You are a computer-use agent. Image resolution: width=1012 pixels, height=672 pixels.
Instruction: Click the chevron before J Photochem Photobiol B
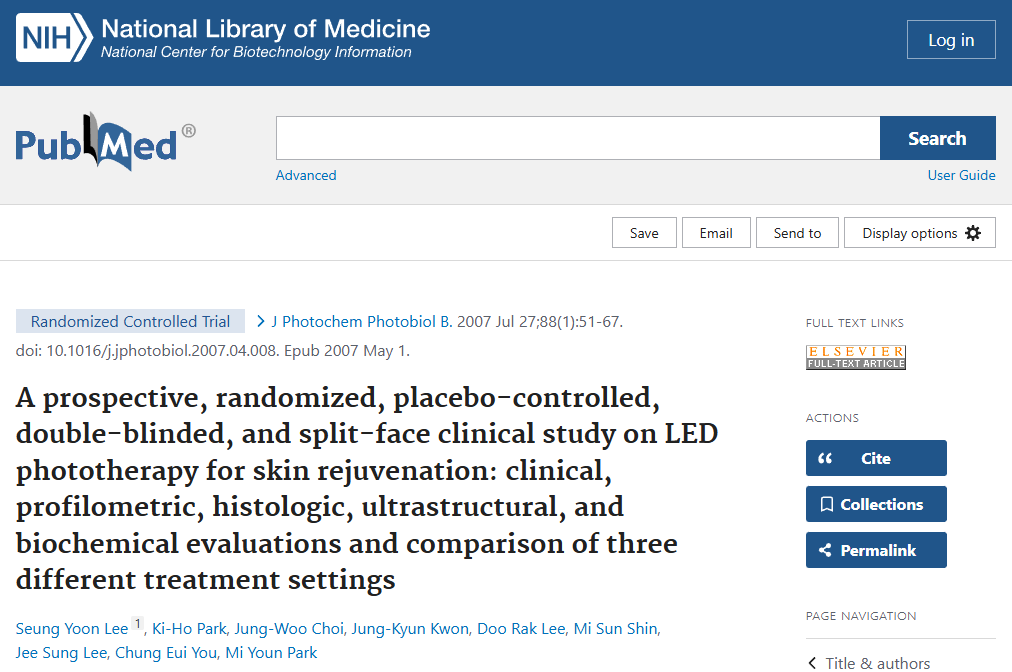[262, 321]
